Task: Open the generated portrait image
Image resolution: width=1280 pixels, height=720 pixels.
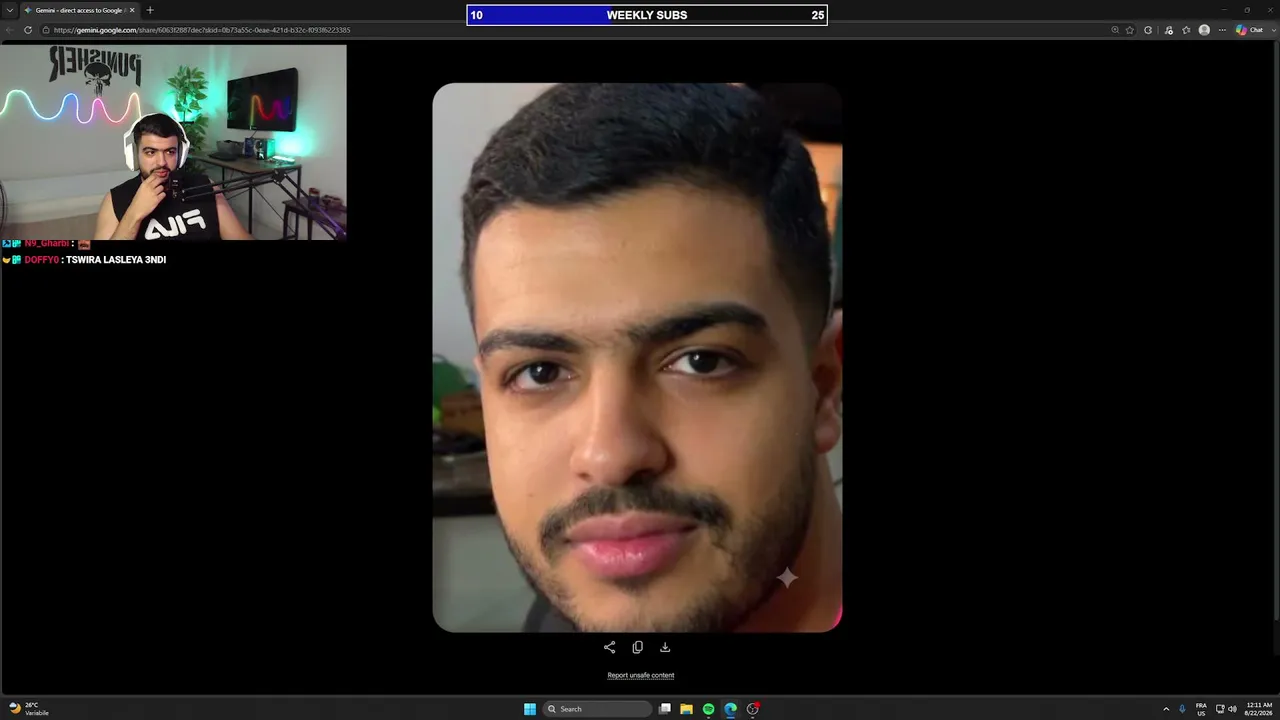Action: (x=637, y=357)
